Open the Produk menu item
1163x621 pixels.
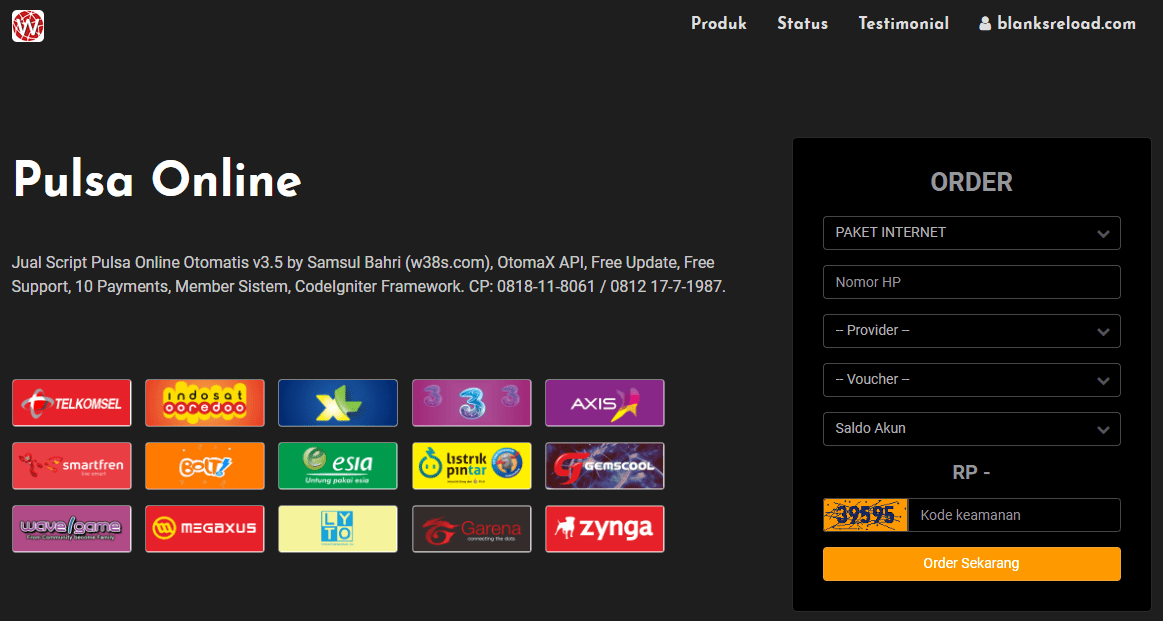719,24
